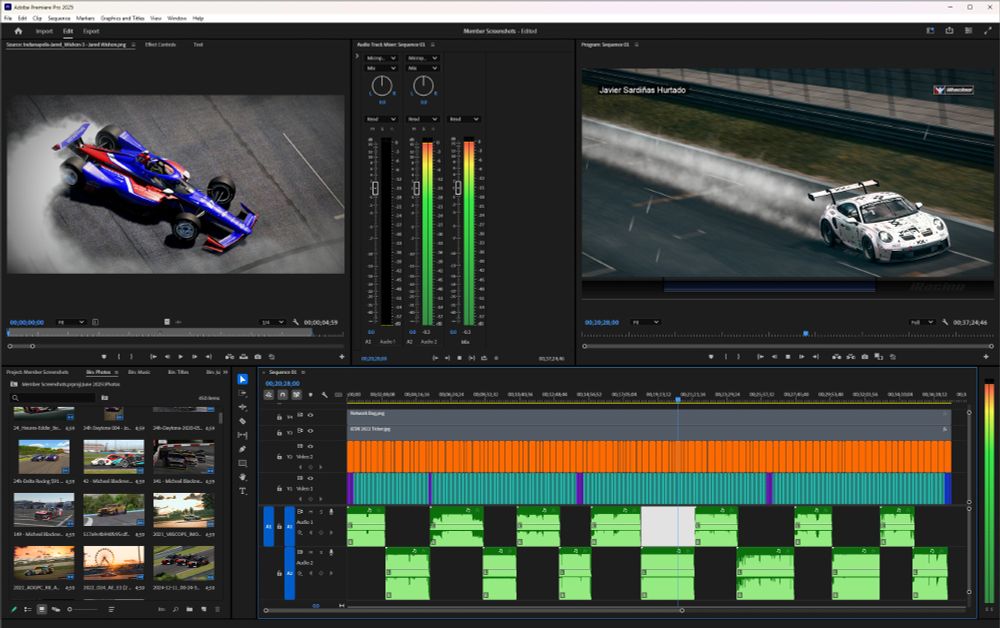1000x628 pixels.
Task: Click Overwrite button in Source monitor
Action: pos(244,357)
